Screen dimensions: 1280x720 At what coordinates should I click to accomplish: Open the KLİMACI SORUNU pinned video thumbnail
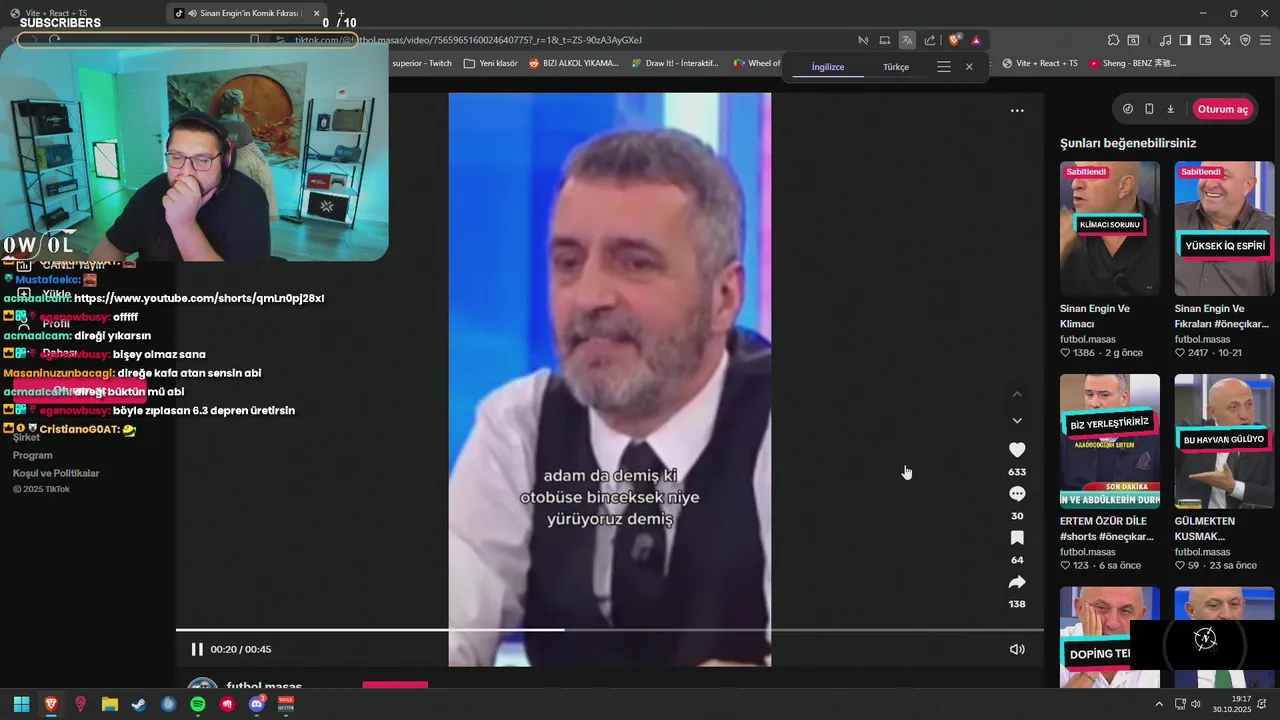(1110, 228)
